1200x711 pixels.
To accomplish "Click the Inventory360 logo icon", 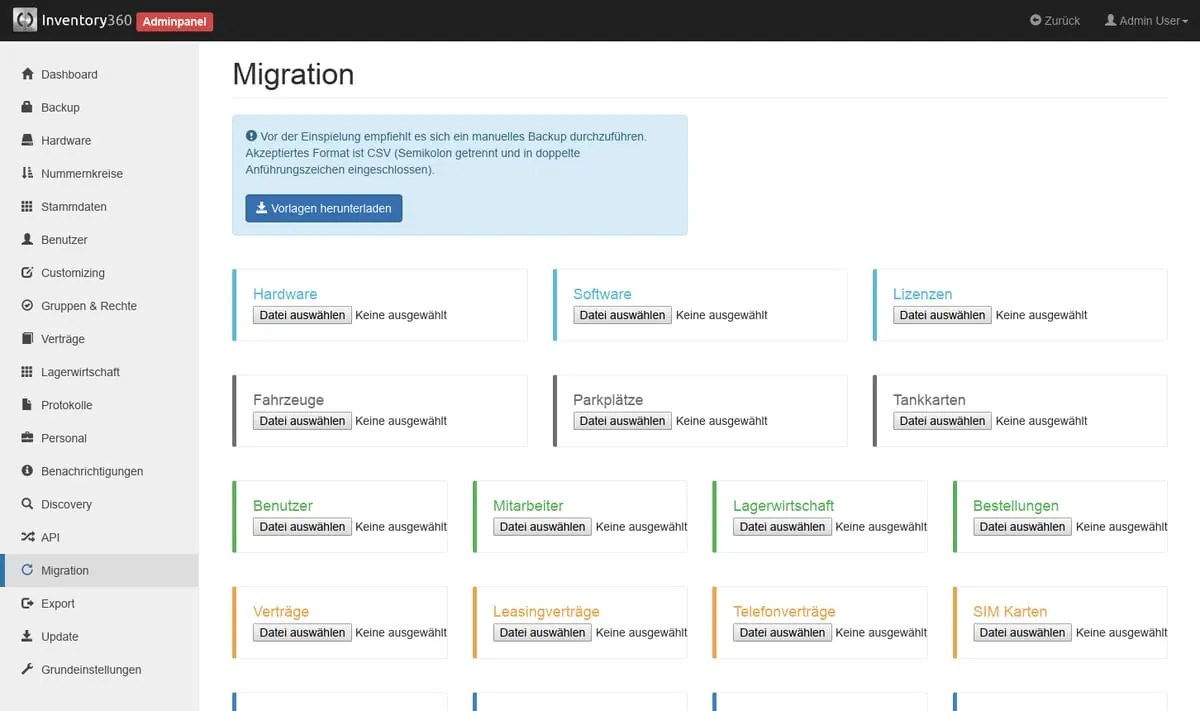I will click(x=25, y=20).
